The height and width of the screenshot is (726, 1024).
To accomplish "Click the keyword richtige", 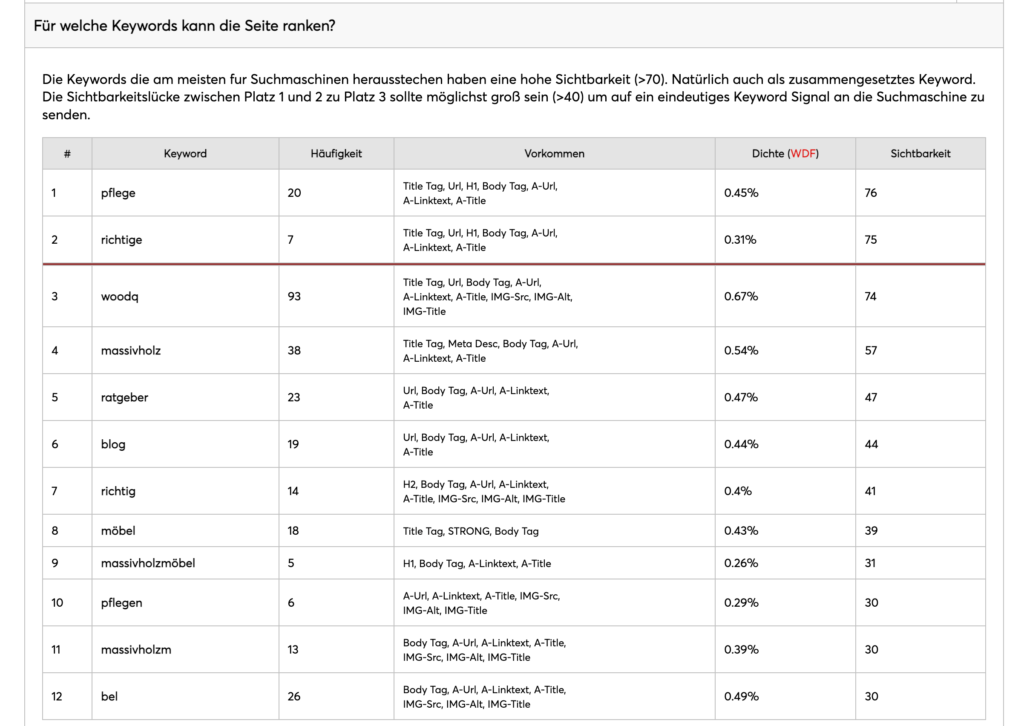I will pyautogui.click(x=121, y=240).
